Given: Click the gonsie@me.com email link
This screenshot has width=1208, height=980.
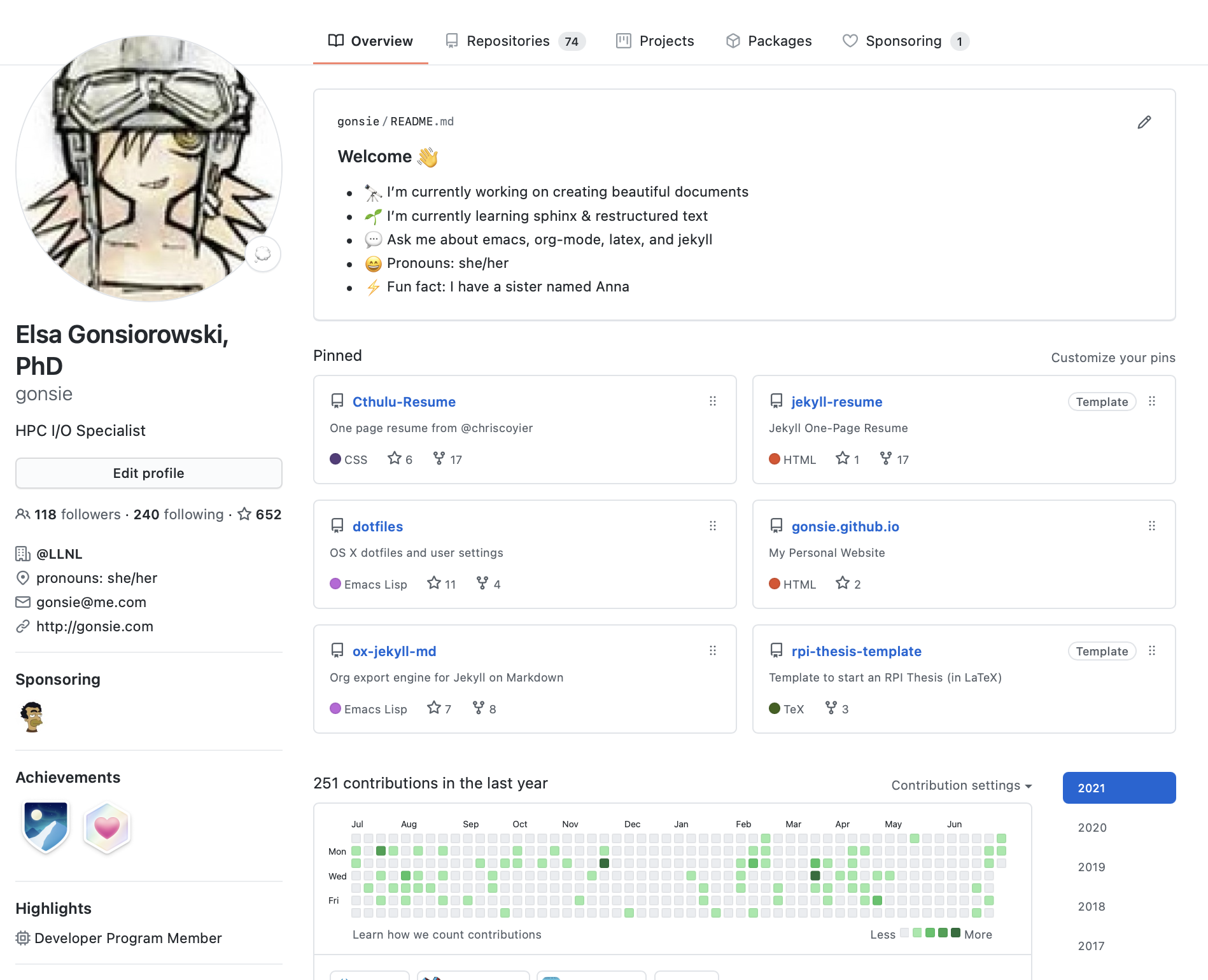Looking at the screenshot, I should click(x=91, y=602).
